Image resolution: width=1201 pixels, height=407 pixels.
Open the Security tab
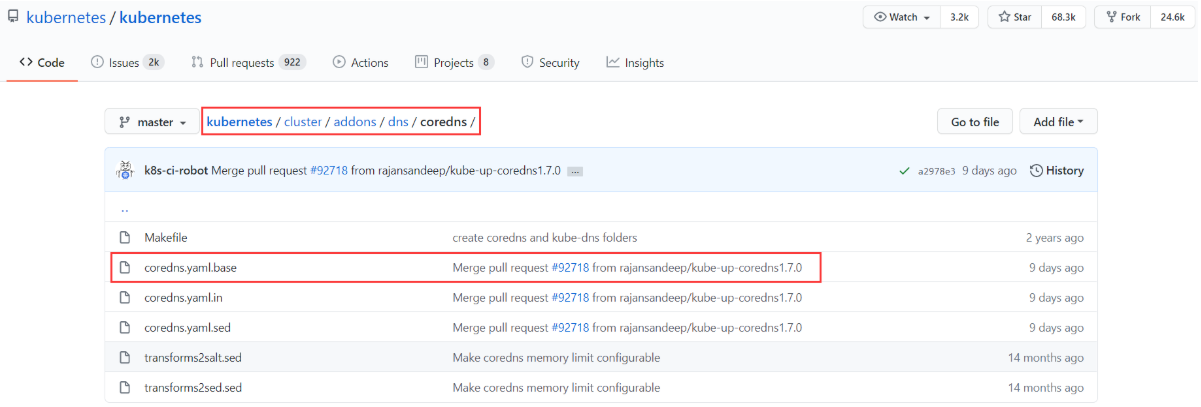coord(550,62)
